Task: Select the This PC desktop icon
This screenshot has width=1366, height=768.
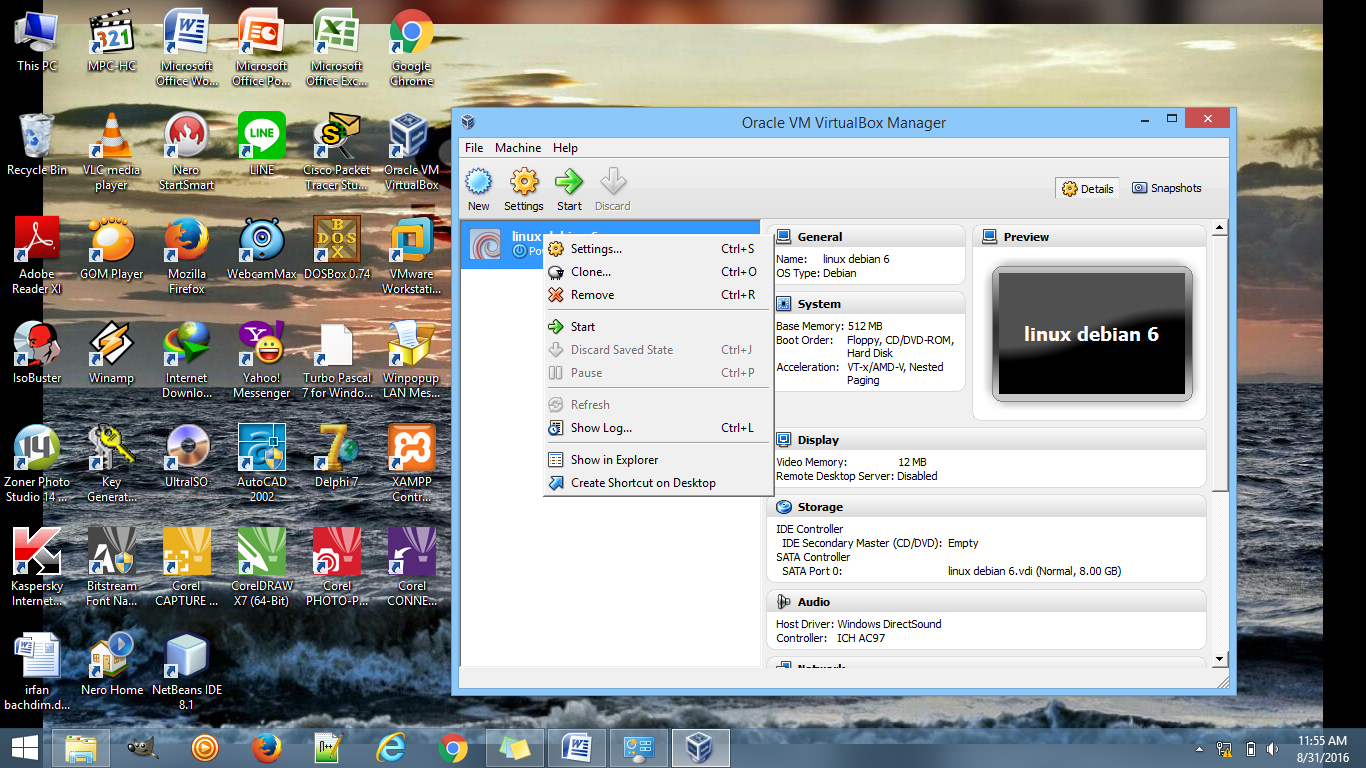Action: (37, 41)
